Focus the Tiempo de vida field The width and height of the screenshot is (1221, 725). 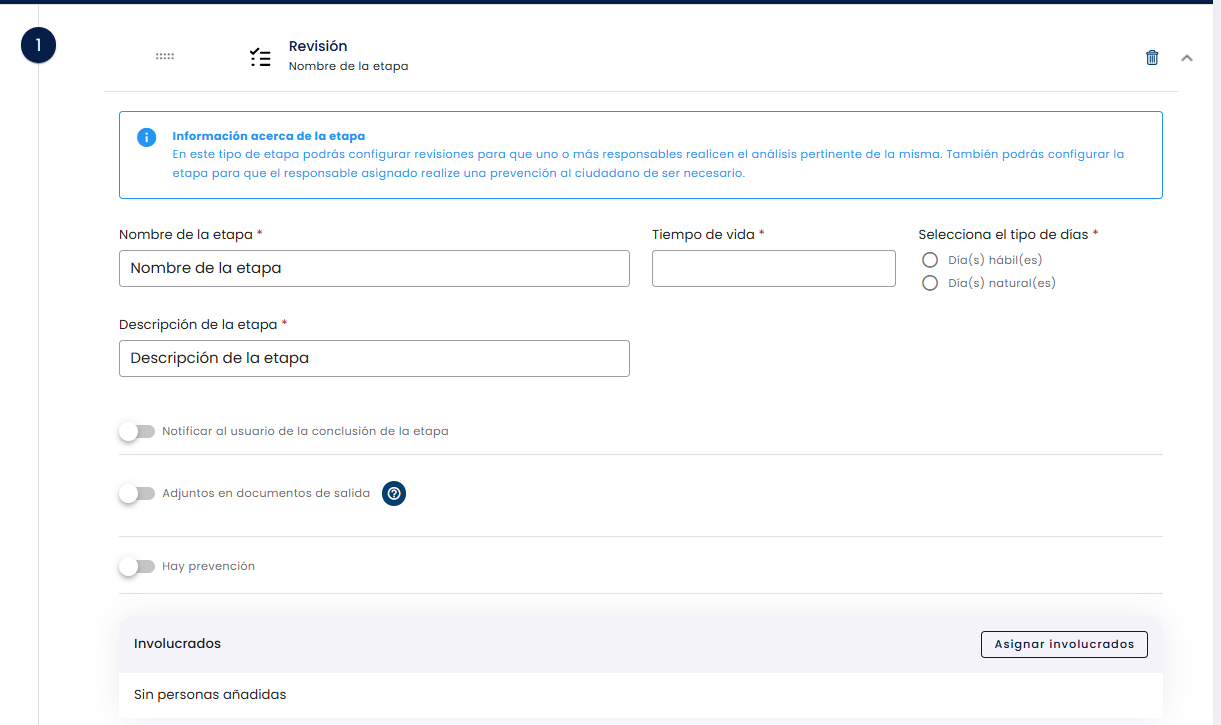tap(774, 268)
